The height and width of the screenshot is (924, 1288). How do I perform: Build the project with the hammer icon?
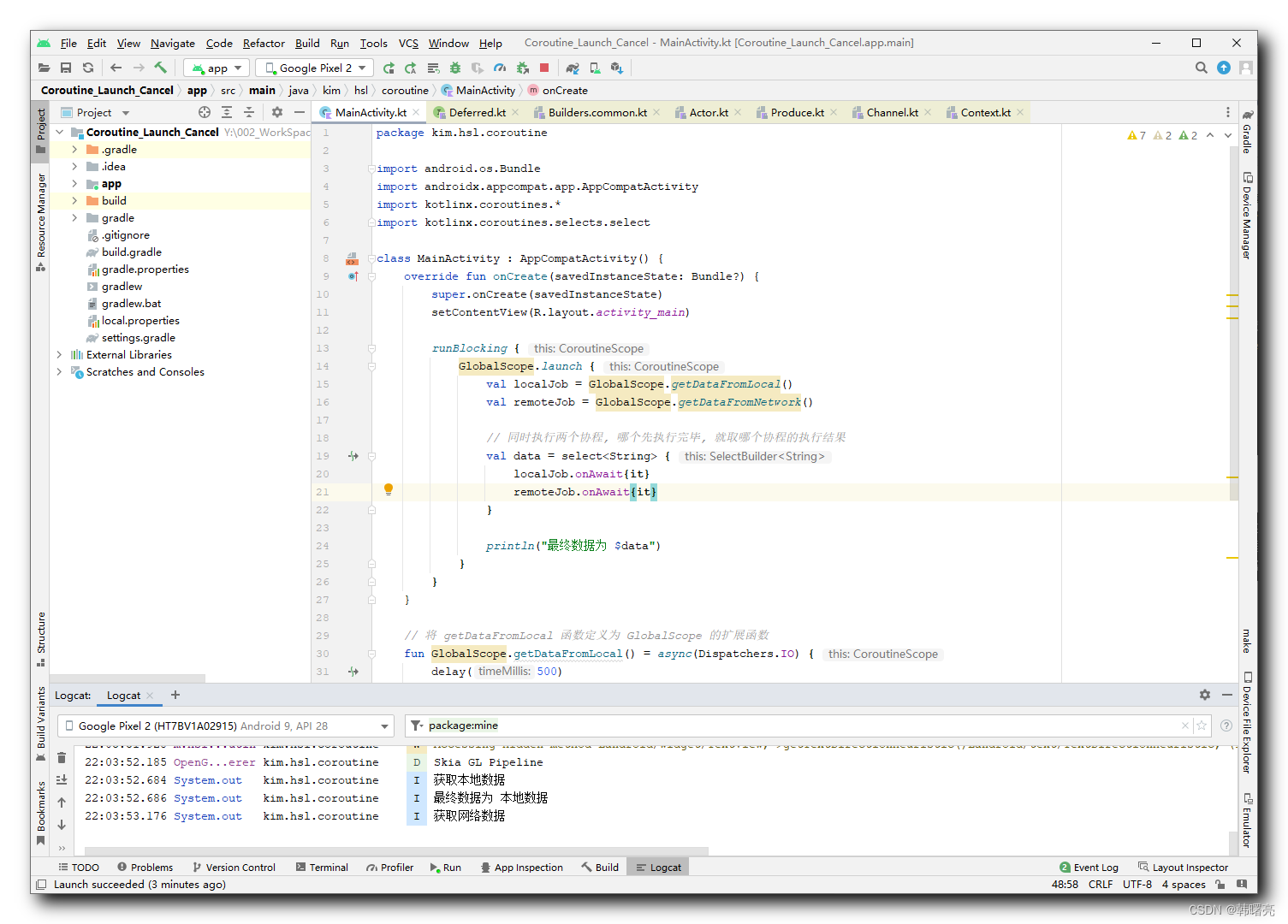pyautogui.click(x=161, y=68)
